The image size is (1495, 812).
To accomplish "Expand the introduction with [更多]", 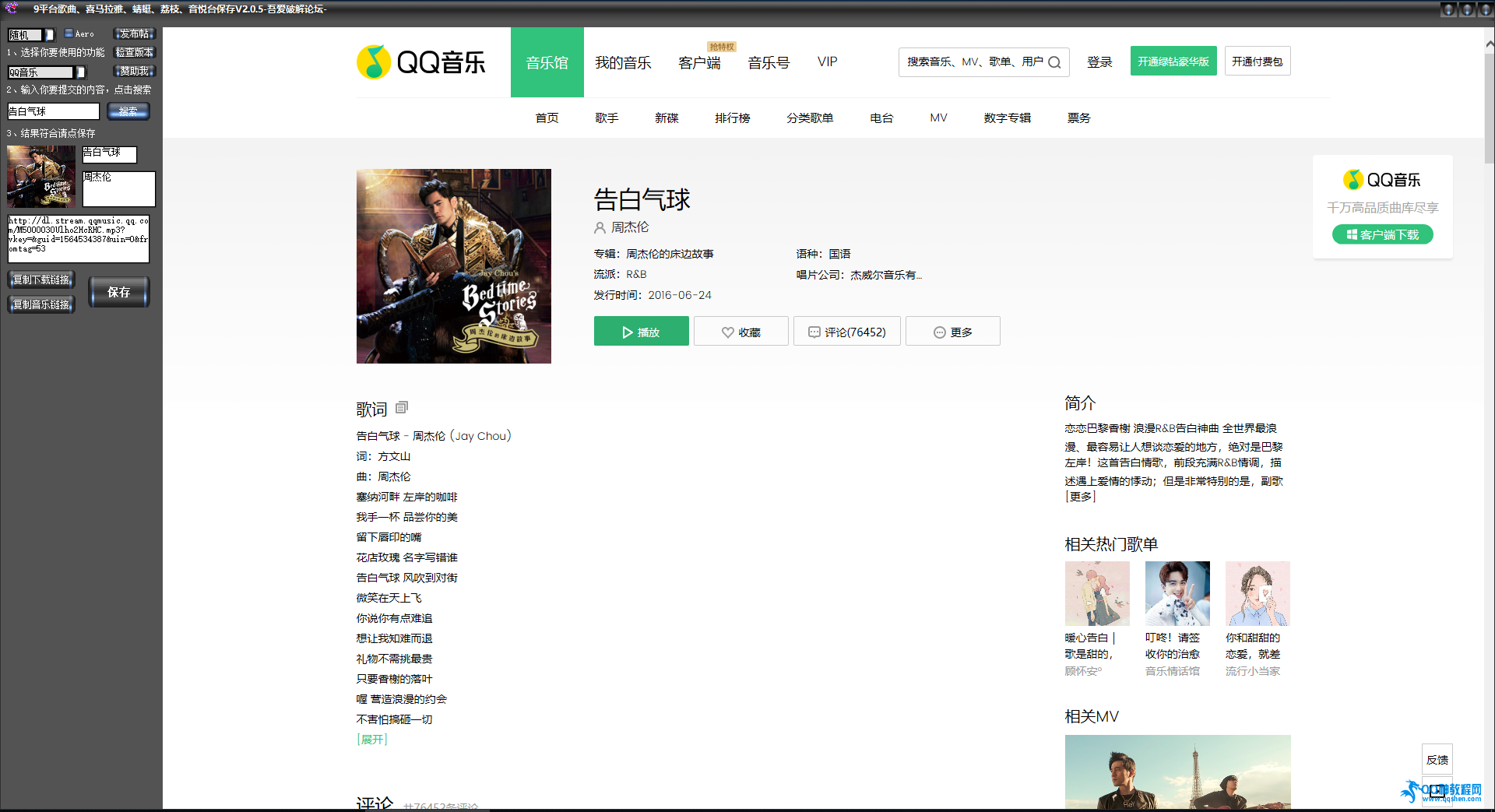I will coord(1081,497).
